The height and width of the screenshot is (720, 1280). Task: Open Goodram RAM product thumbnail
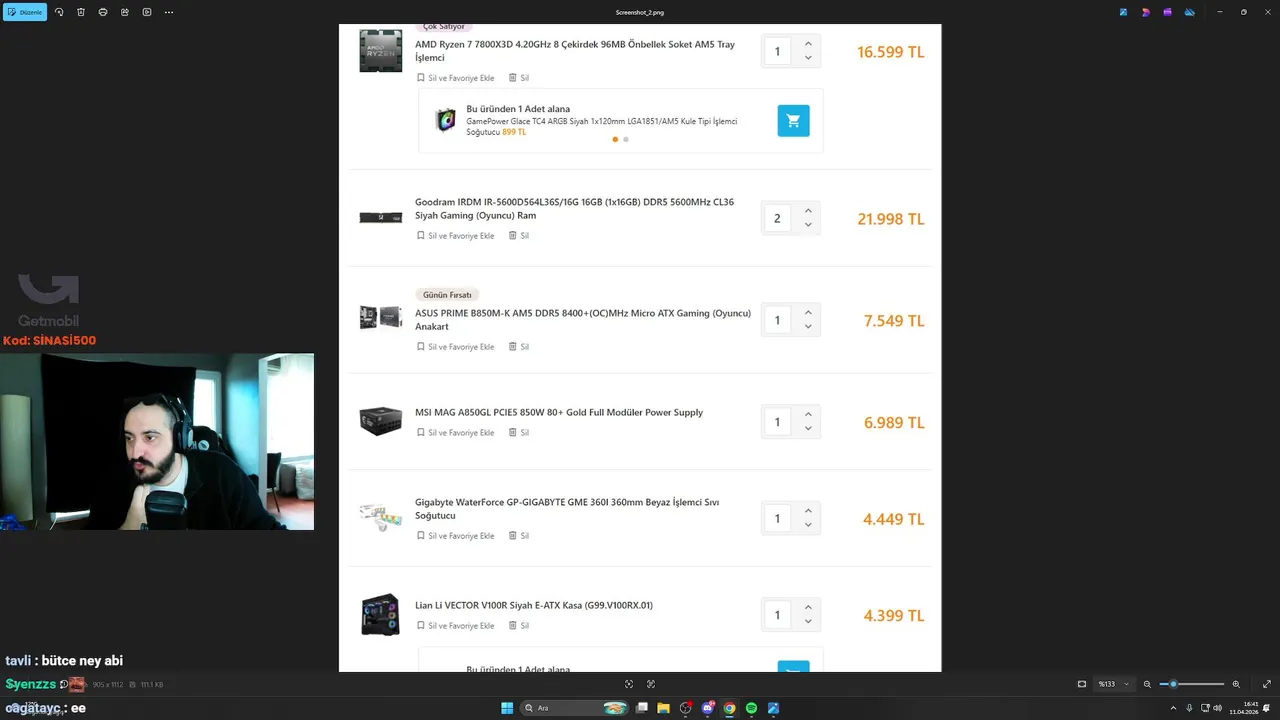click(x=380, y=217)
